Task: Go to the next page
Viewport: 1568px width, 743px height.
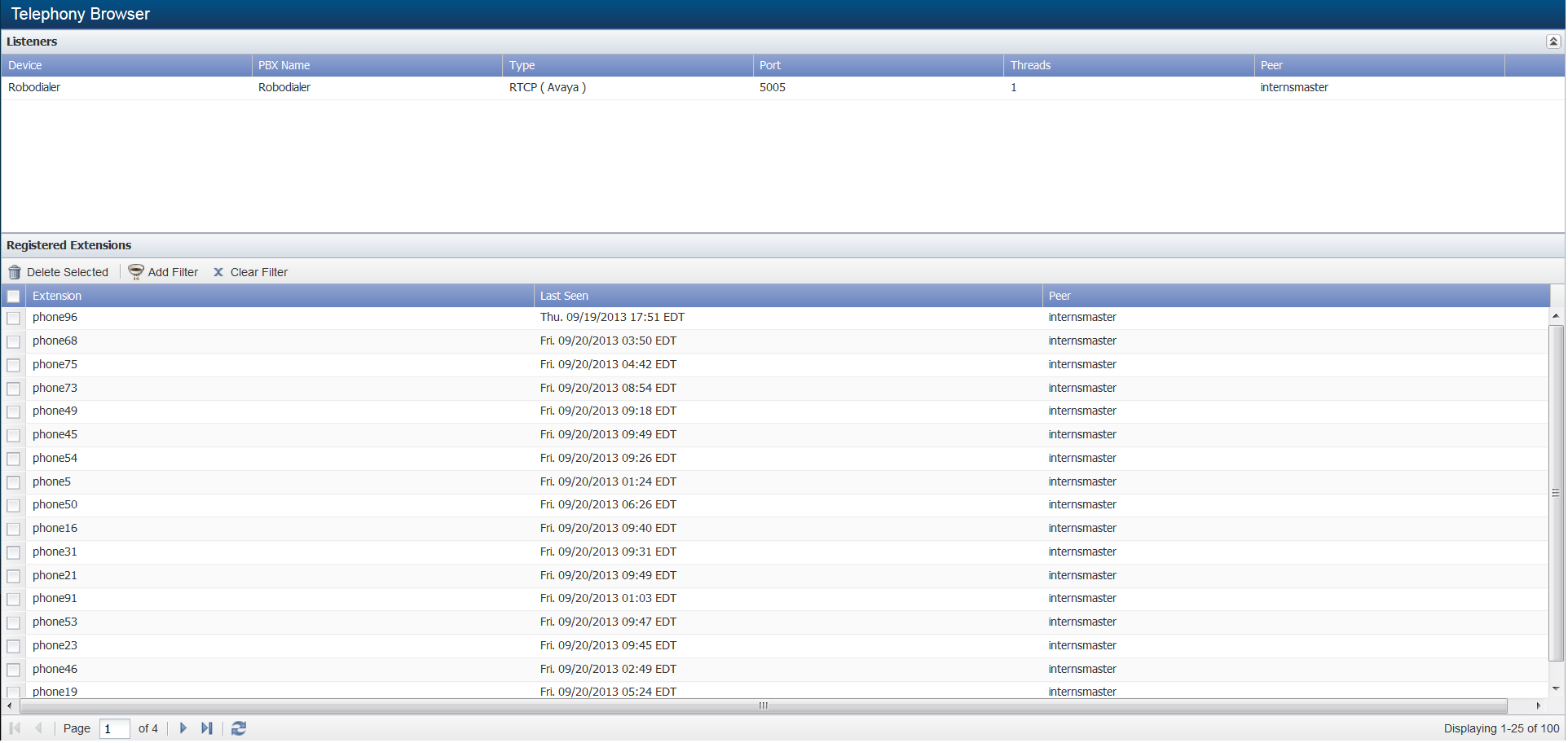Action: point(183,729)
